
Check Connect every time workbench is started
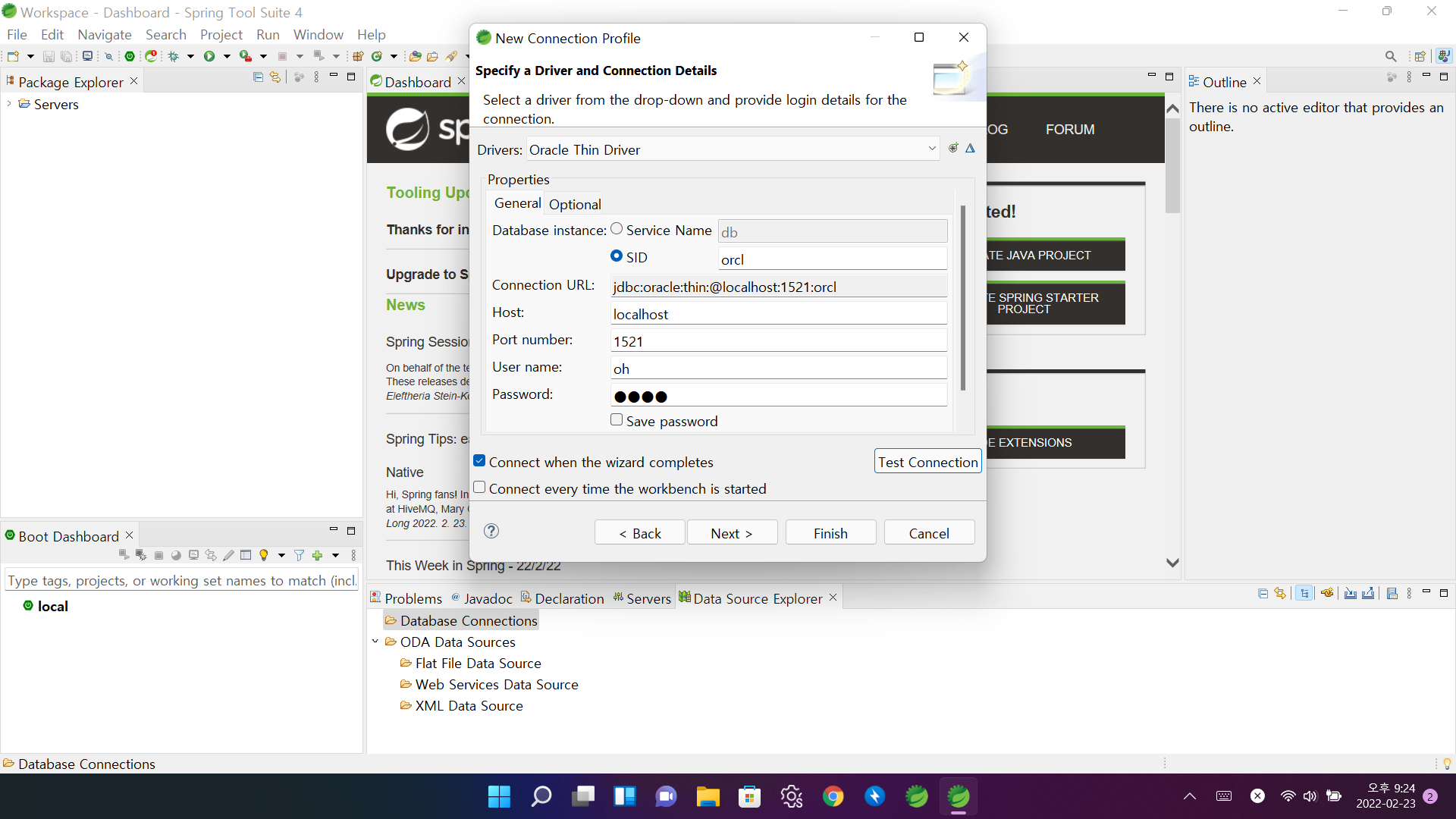(x=479, y=488)
